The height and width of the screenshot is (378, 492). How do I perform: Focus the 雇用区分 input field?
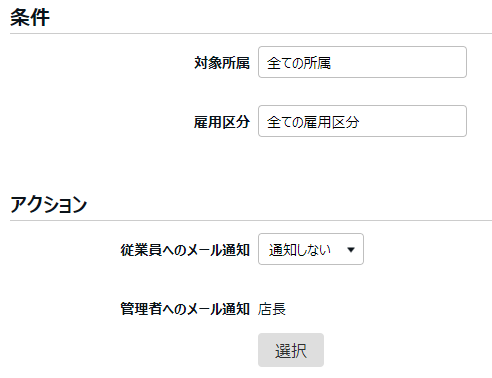(362, 121)
